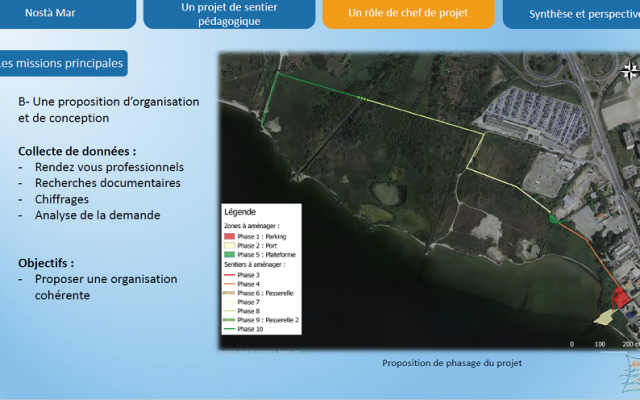Switch to Un projet de sentier pédagogique tab

click(x=230, y=13)
